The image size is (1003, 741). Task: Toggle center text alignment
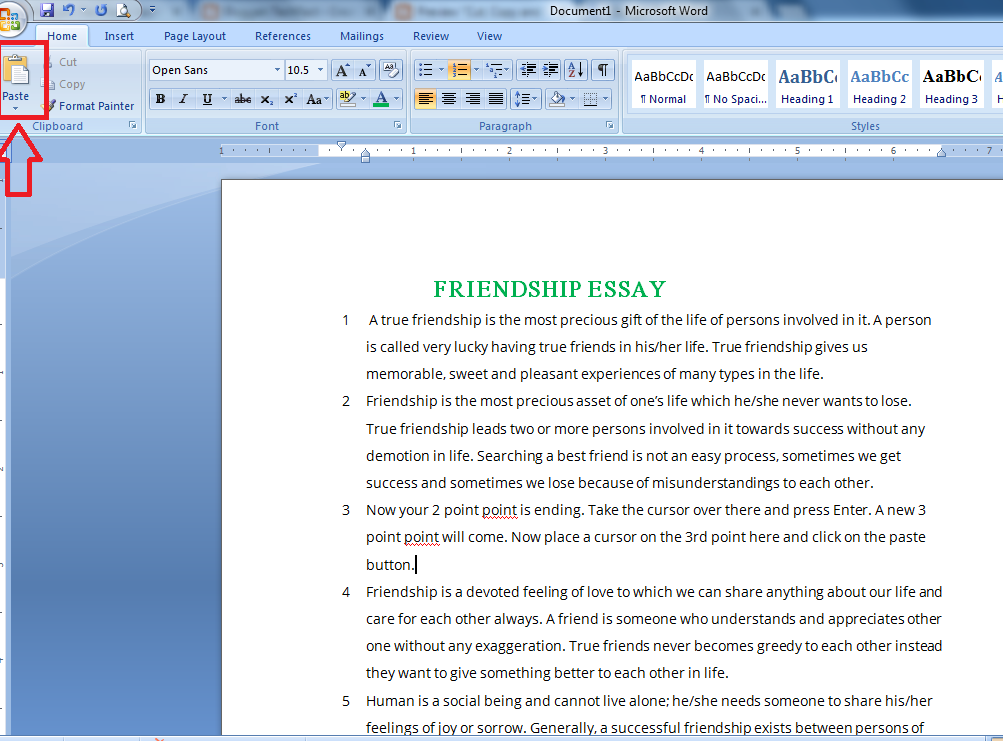click(448, 99)
